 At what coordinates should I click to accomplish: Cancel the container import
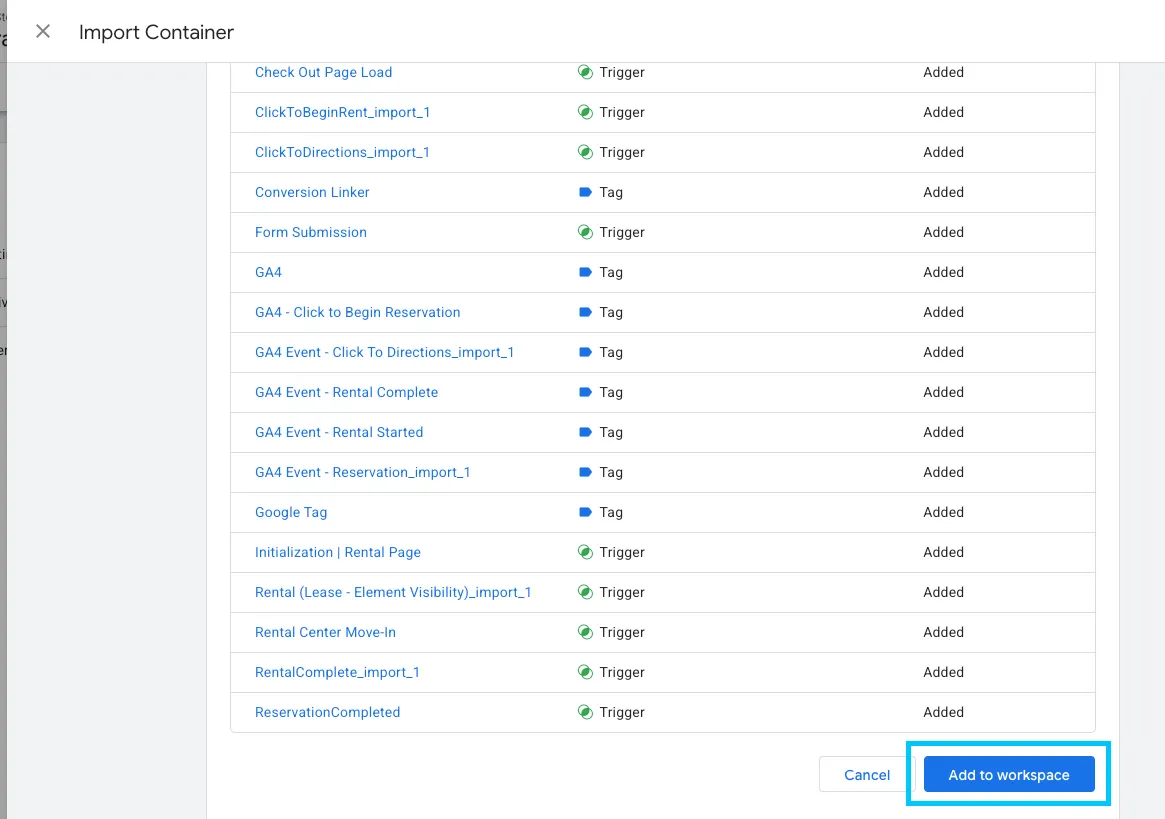(866, 774)
